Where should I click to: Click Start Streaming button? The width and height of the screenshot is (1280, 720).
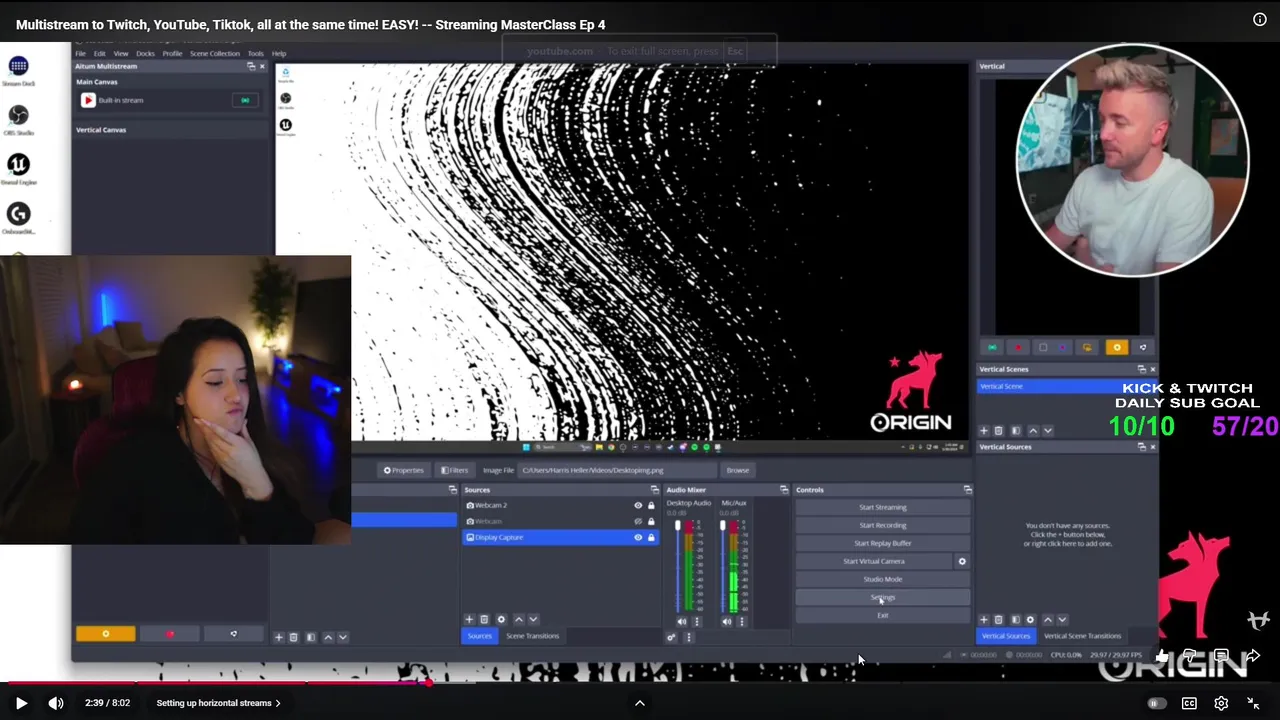tap(882, 507)
